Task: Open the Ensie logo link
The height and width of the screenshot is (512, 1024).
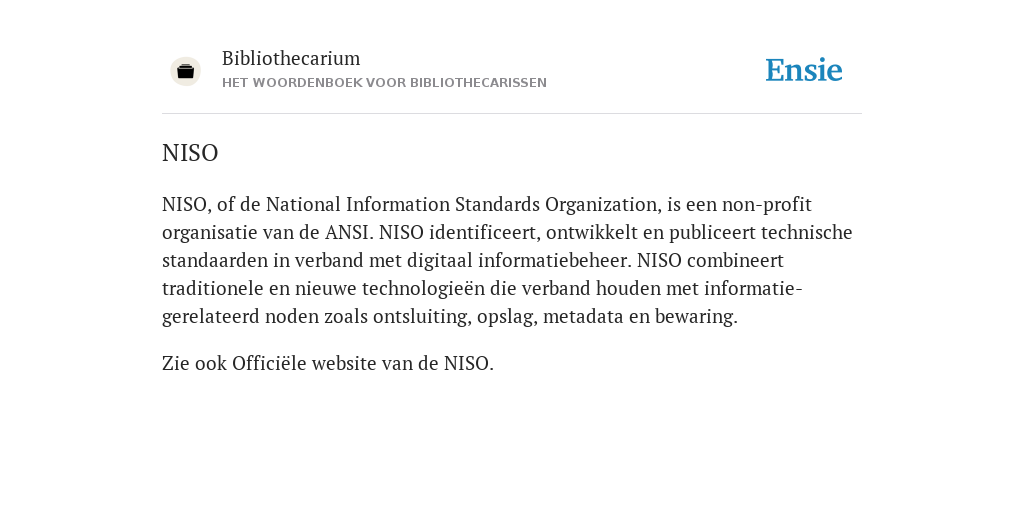Action: 804,70
